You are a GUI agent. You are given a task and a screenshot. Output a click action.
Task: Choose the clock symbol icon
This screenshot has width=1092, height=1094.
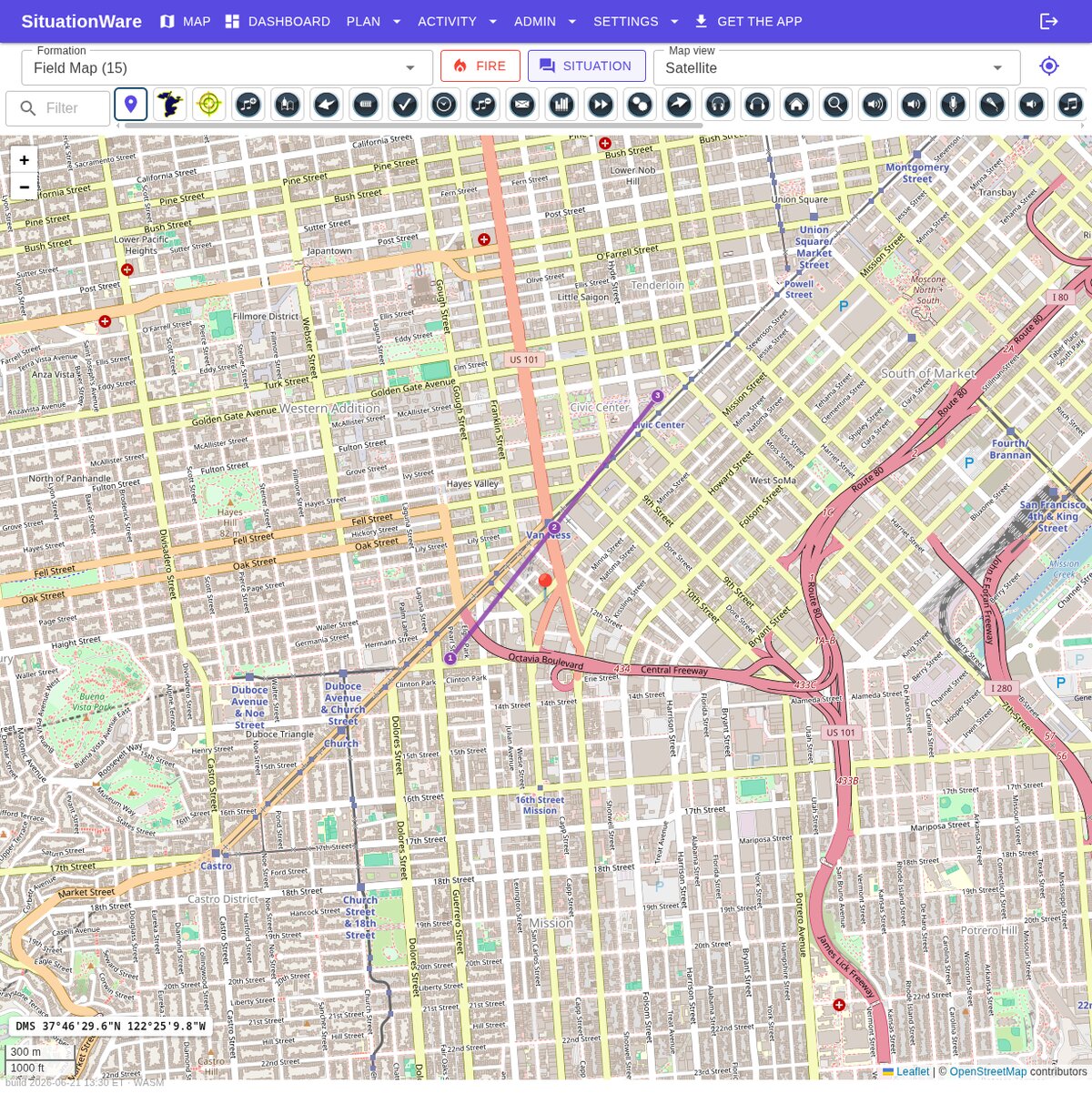[443, 105]
